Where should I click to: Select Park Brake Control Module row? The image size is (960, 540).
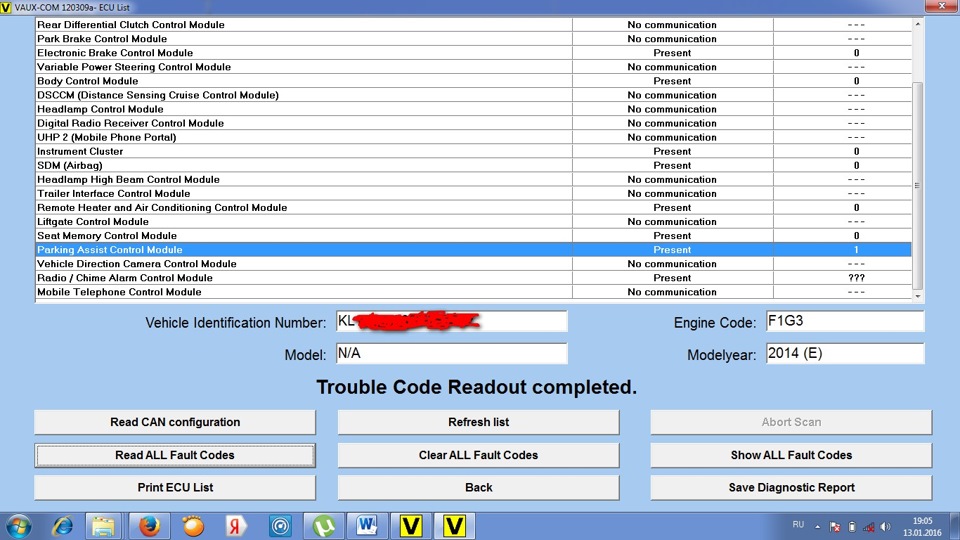473,39
